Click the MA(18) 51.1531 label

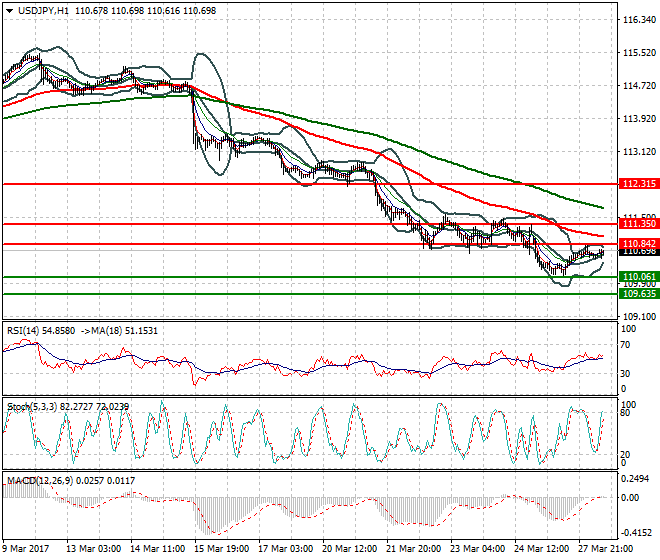(x=122, y=331)
